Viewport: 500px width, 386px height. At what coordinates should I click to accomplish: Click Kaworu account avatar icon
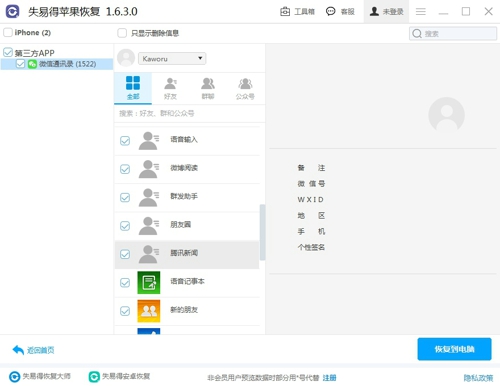coord(126,58)
